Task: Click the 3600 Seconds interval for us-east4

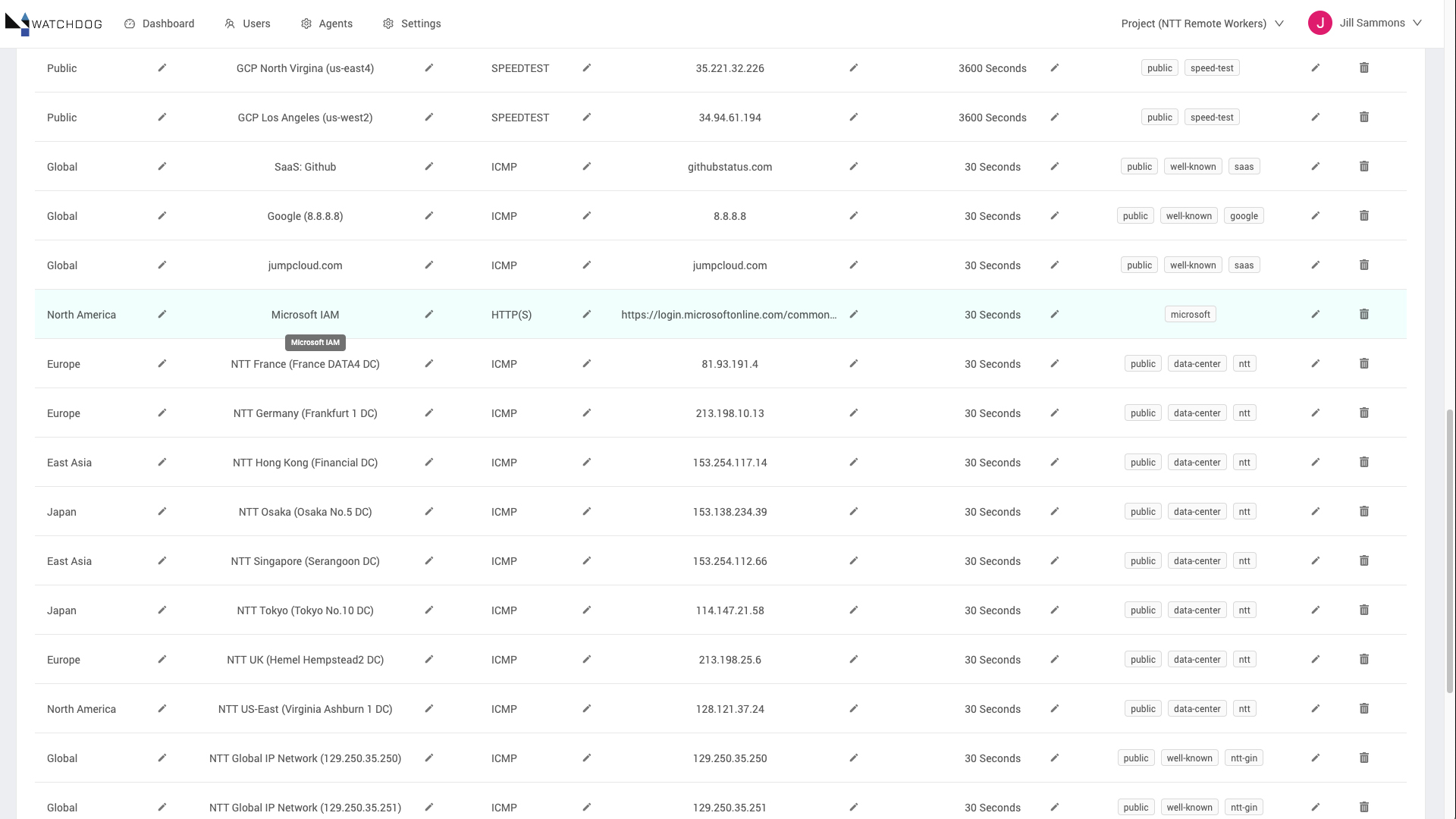Action: 993,68
